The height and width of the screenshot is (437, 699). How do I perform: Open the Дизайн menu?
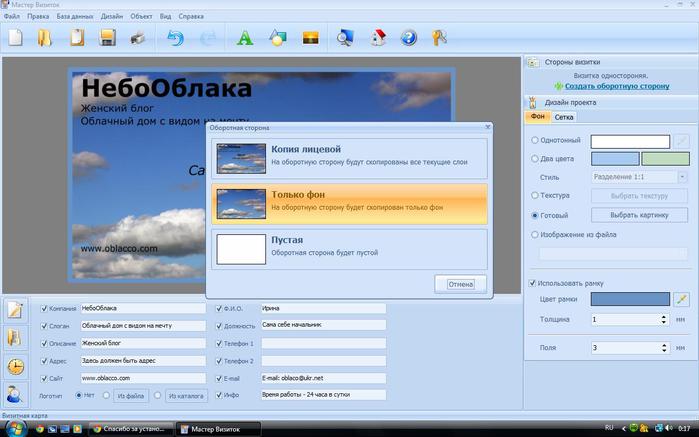click(111, 17)
